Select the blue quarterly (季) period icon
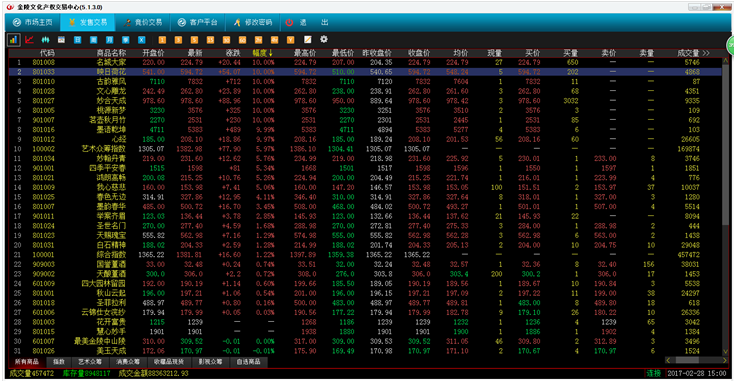The height and width of the screenshot is (381, 734). [x=125, y=40]
